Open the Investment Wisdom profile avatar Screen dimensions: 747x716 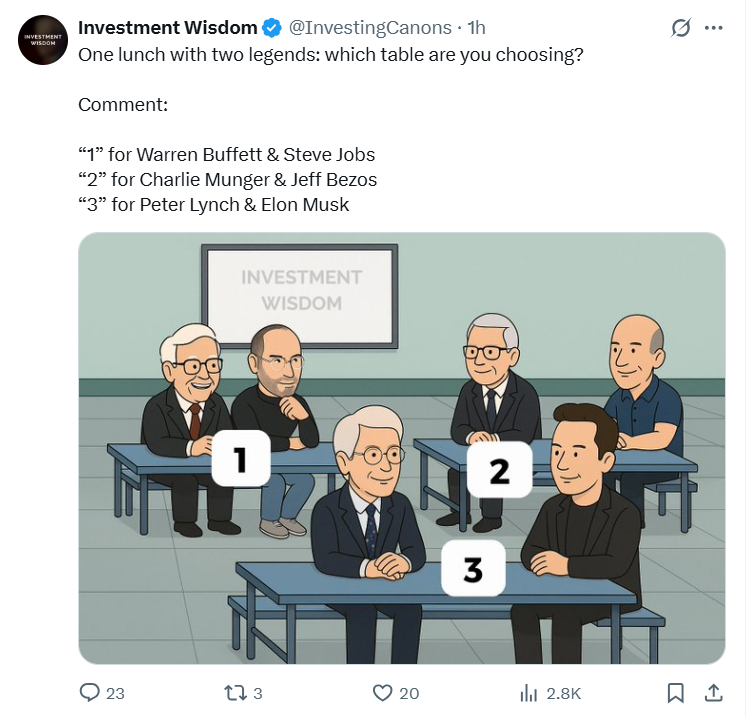(x=43, y=40)
